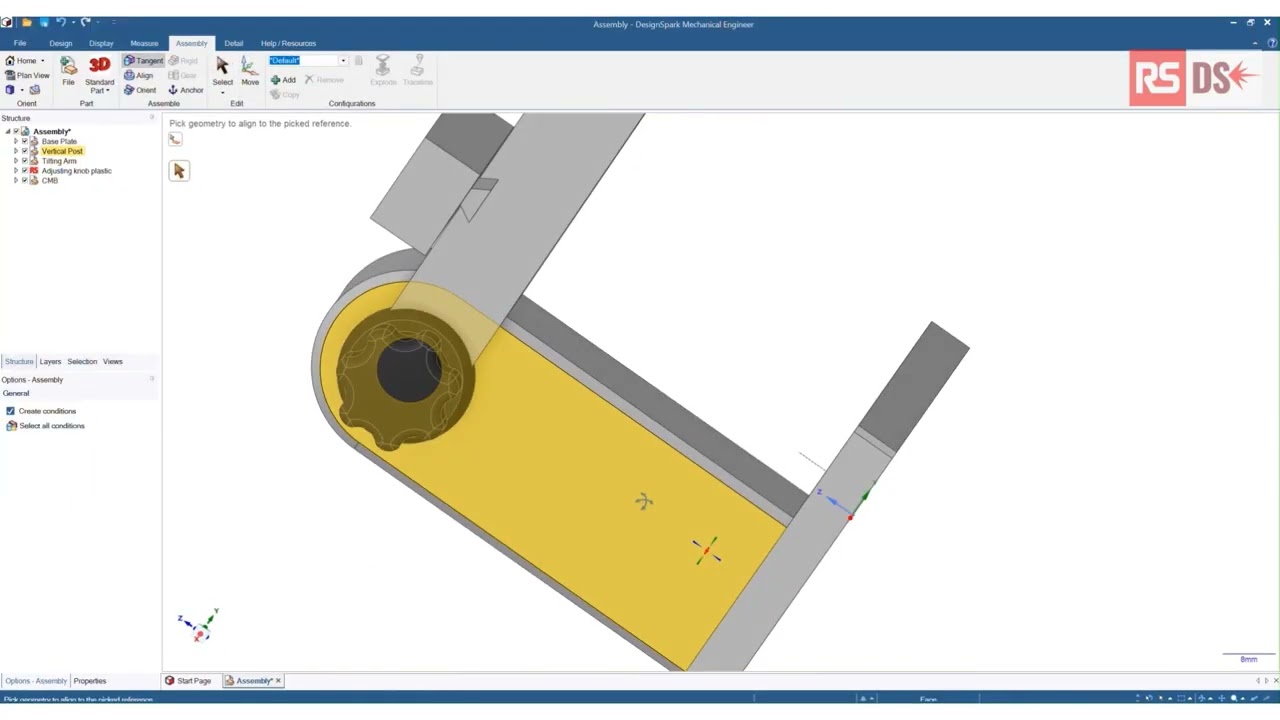Open file via quick access folder icon
This screenshot has height=720, width=1280.
[x=27, y=22]
